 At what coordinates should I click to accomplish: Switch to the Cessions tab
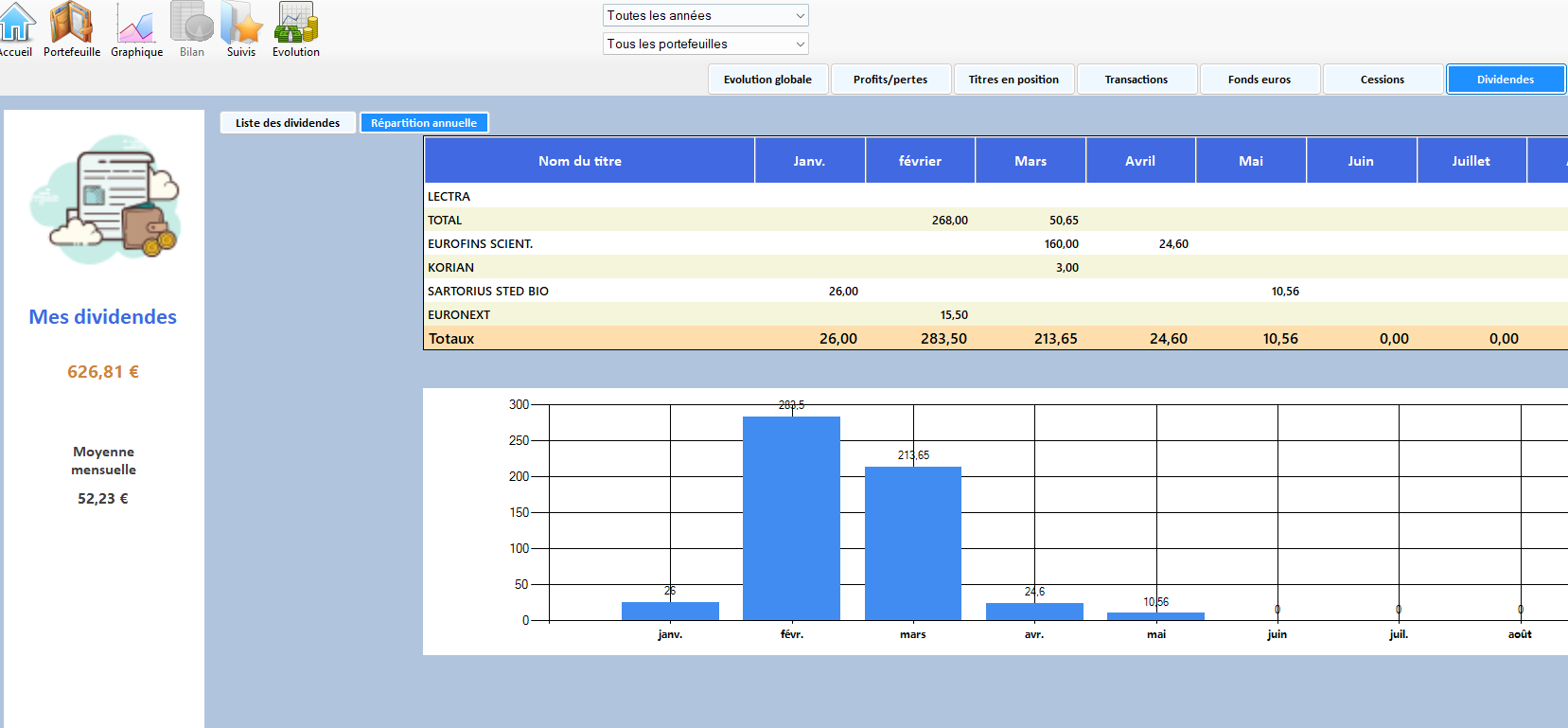(x=1383, y=80)
